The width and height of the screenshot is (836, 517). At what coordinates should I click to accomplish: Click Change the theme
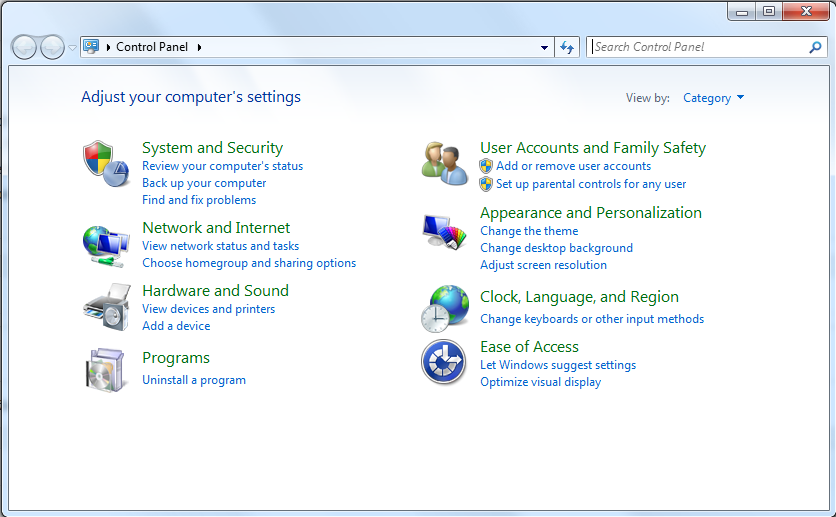pos(529,231)
